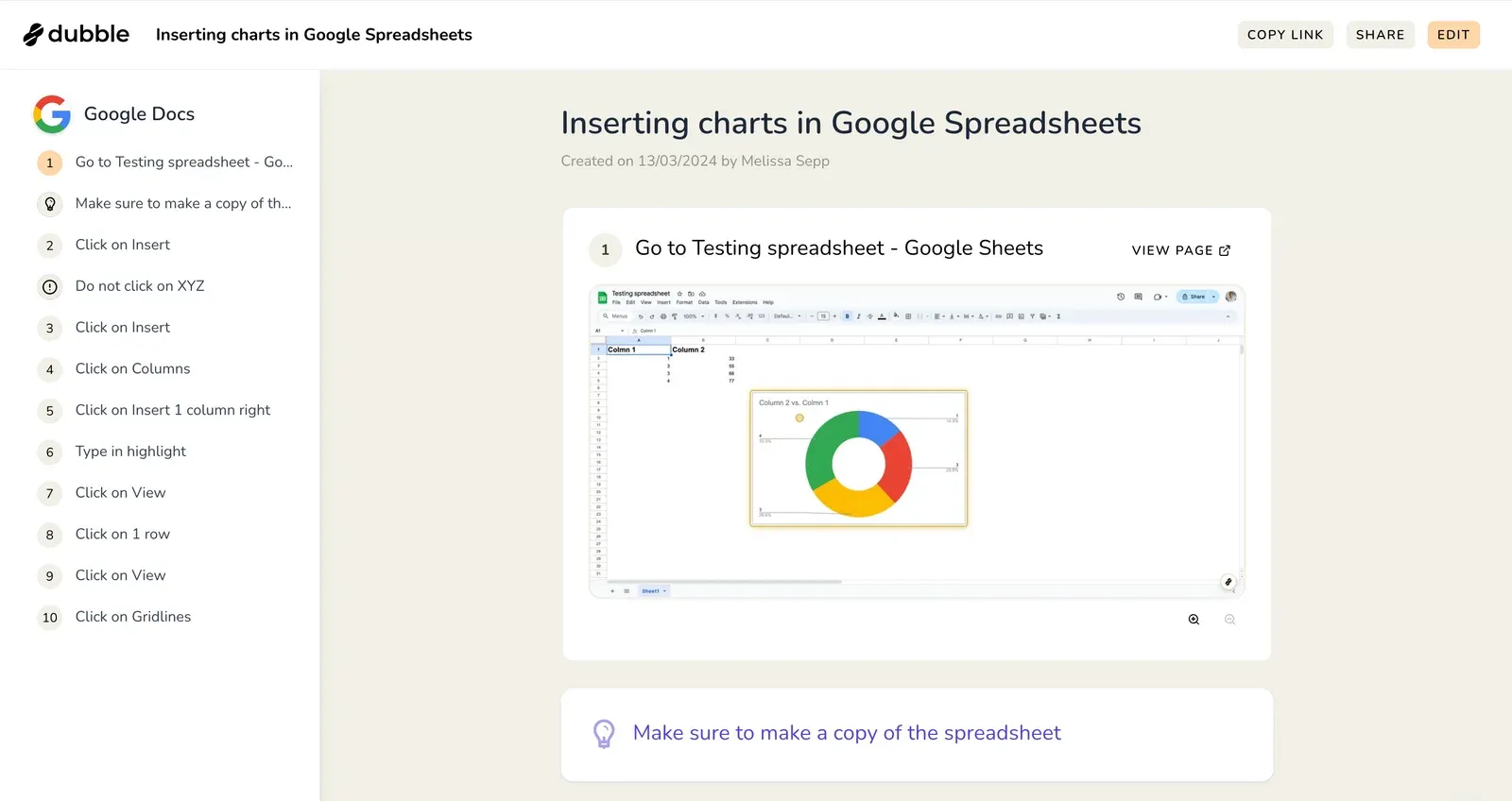The width and height of the screenshot is (1512, 801).
Task: Open 'Do not click on XYZ' warning step
Action: coord(140,286)
